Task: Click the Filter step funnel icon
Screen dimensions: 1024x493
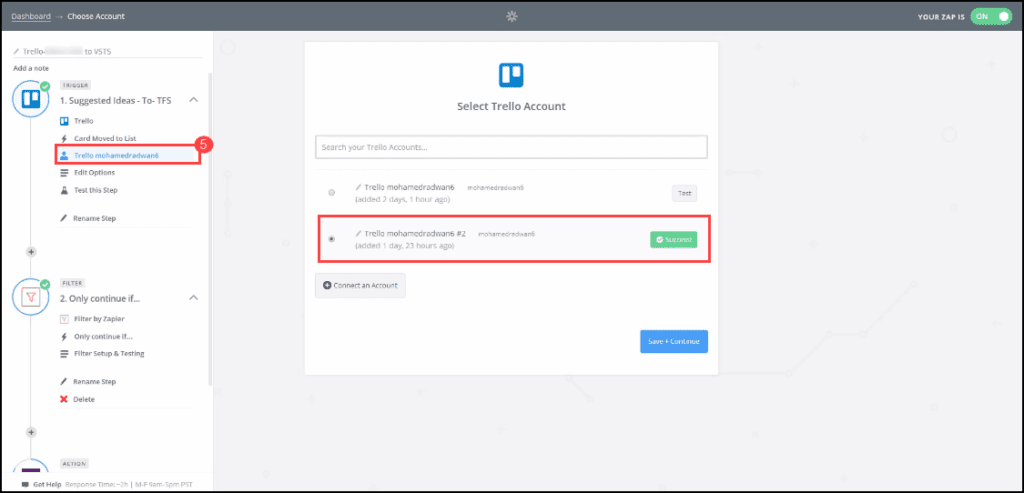Action: [31, 297]
